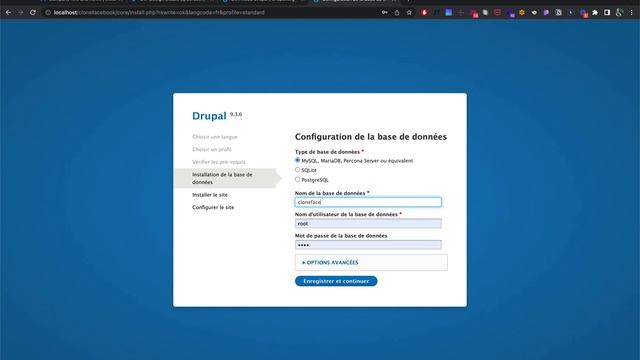
Task: Select the PostgreSQL database type
Action: [298, 180]
